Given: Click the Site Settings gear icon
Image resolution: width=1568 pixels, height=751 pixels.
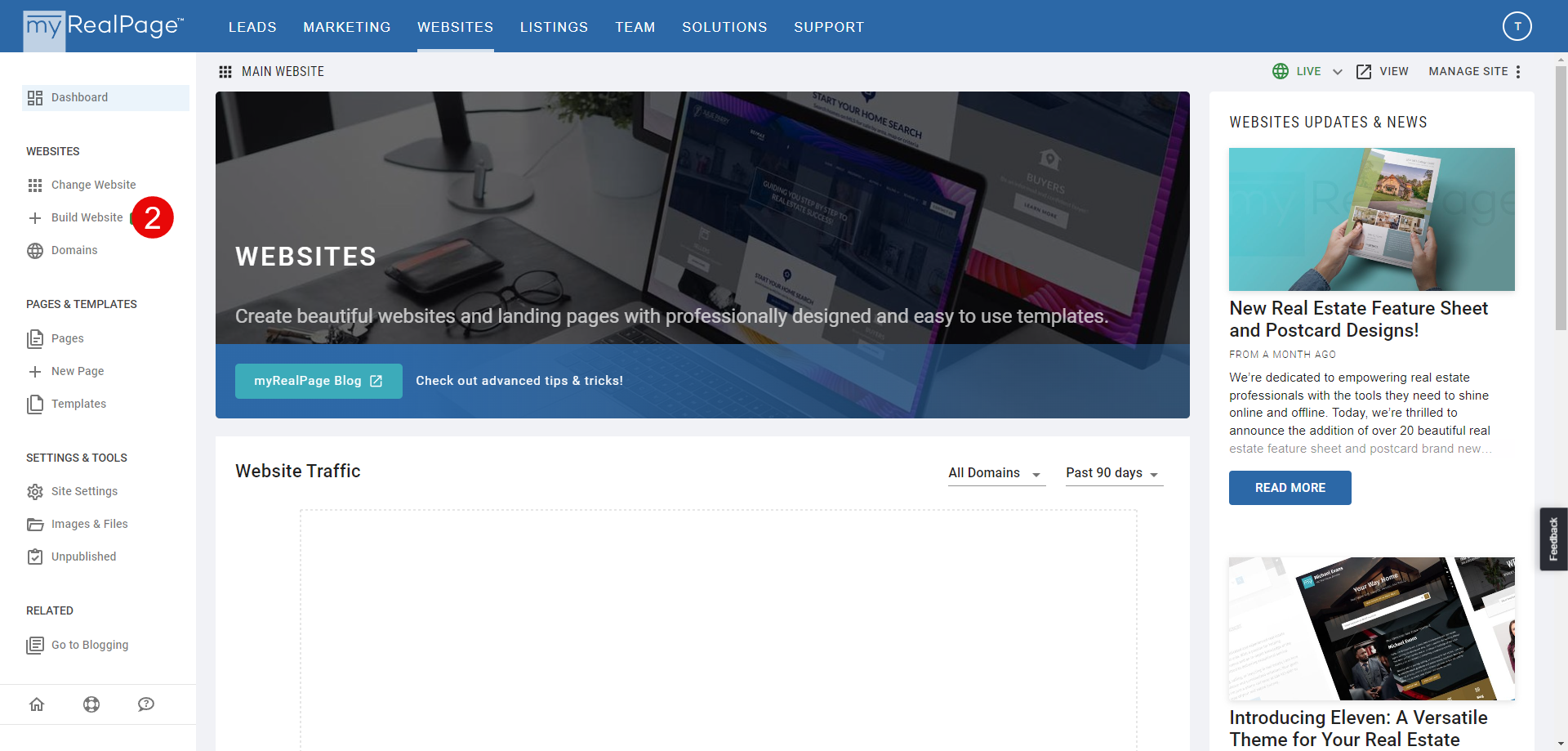Looking at the screenshot, I should click(x=35, y=492).
